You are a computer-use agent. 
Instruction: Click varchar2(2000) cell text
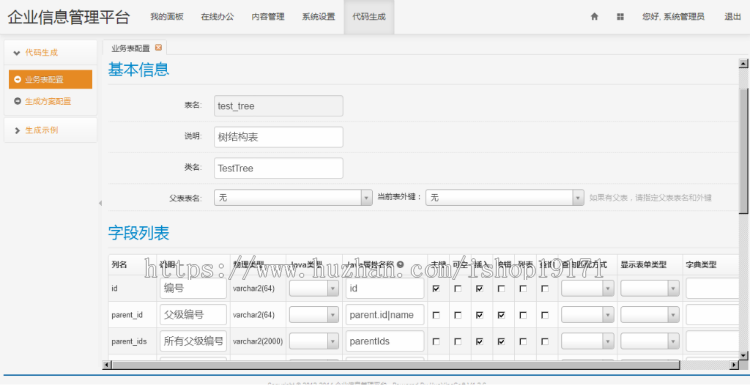258,341
